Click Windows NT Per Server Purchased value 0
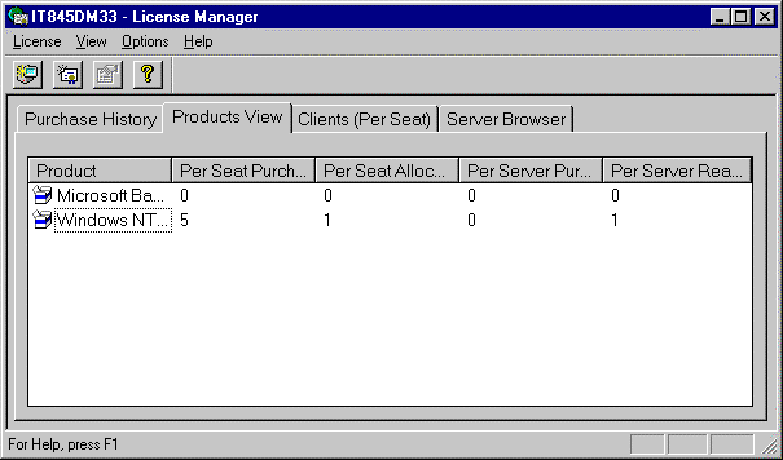Viewport: 783px width, 460px height. [x=471, y=220]
